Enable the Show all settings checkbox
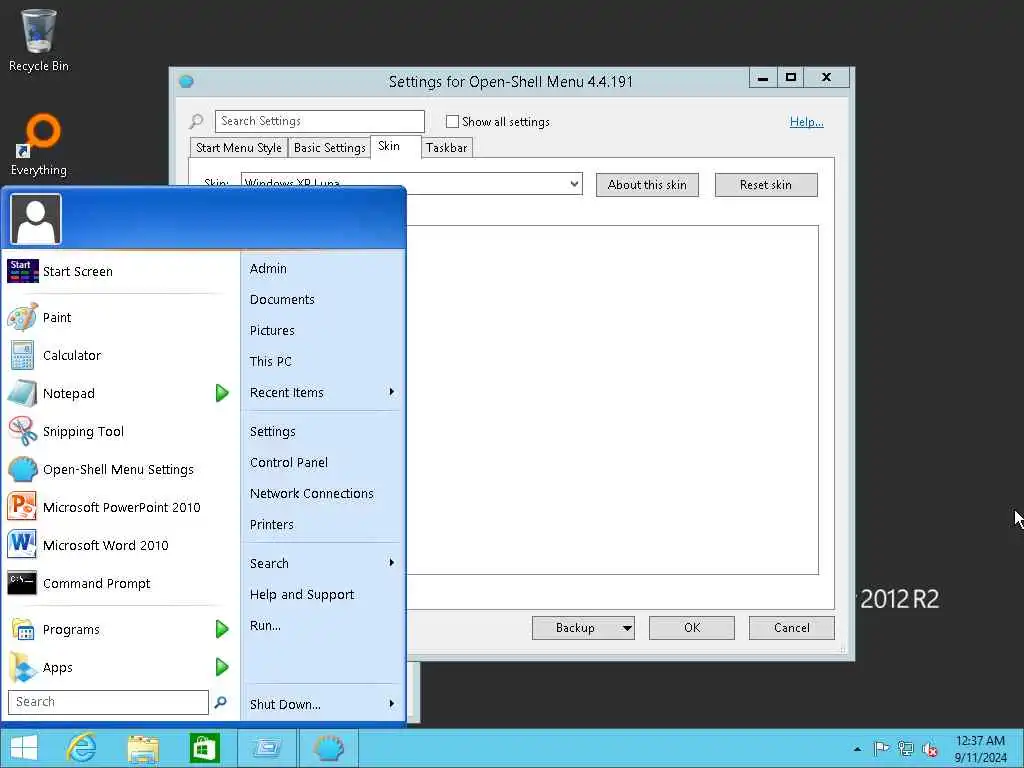 point(452,121)
